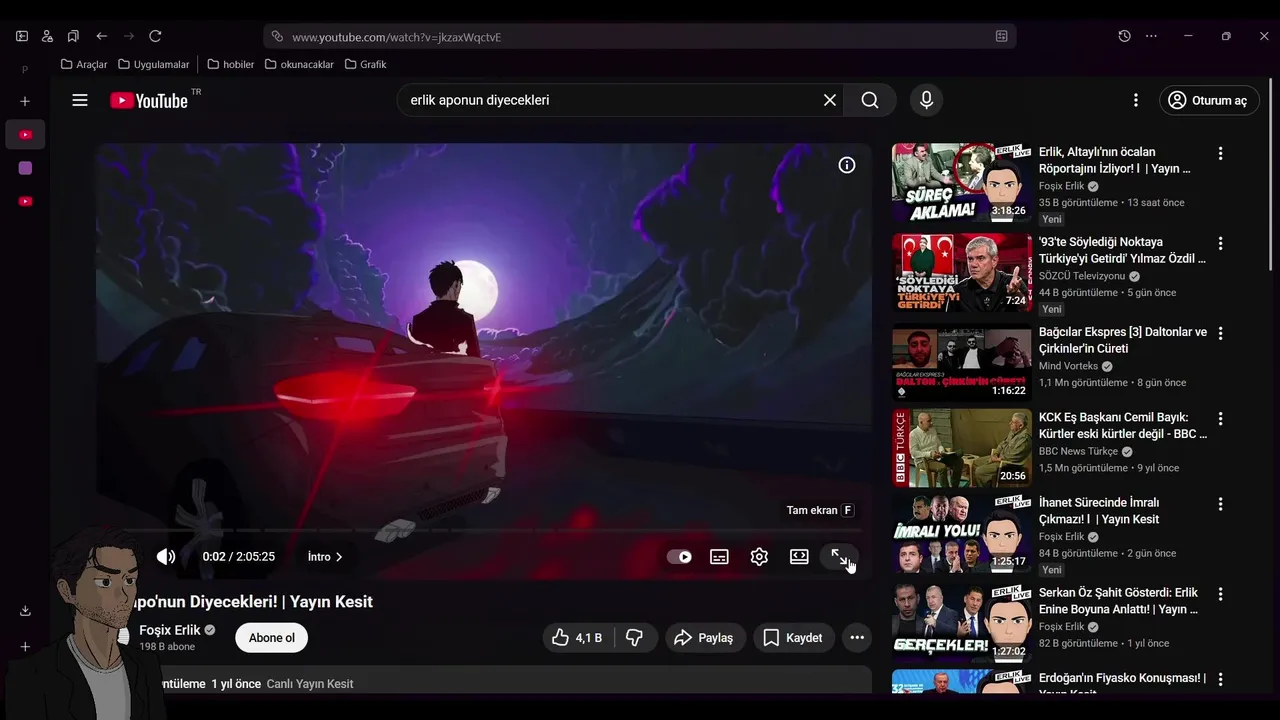Viewport: 1280px width, 720px height.
Task: Open options for '93'te Söylediği video
Action: 1220,243
